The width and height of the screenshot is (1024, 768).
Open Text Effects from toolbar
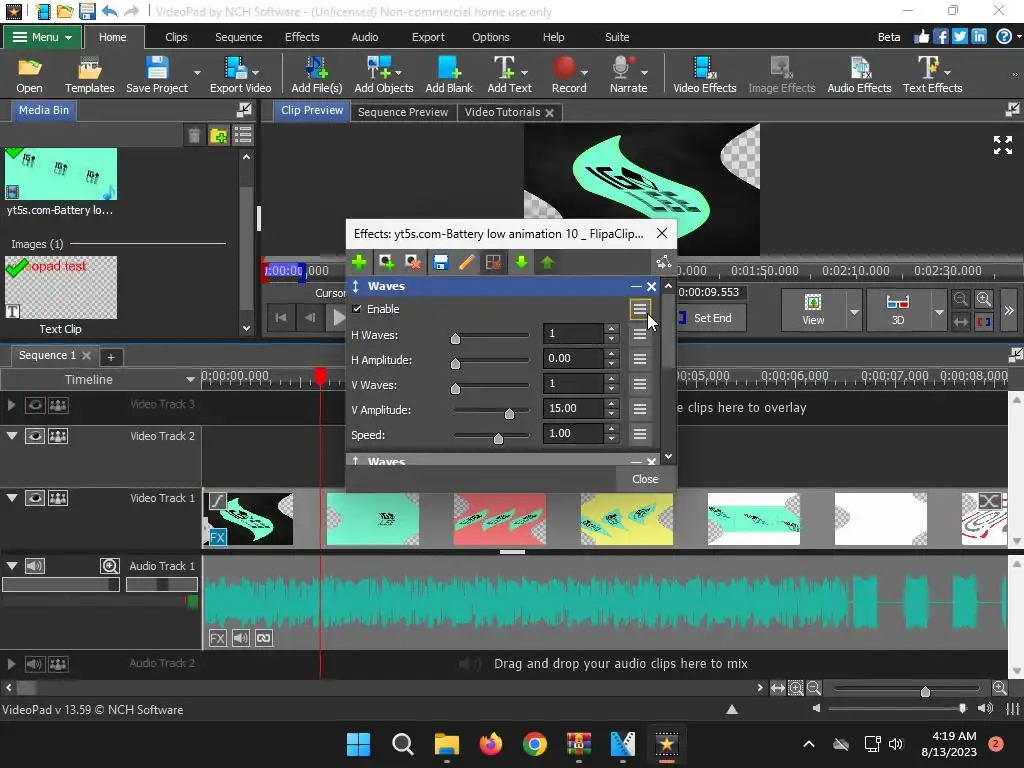[932, 75]
